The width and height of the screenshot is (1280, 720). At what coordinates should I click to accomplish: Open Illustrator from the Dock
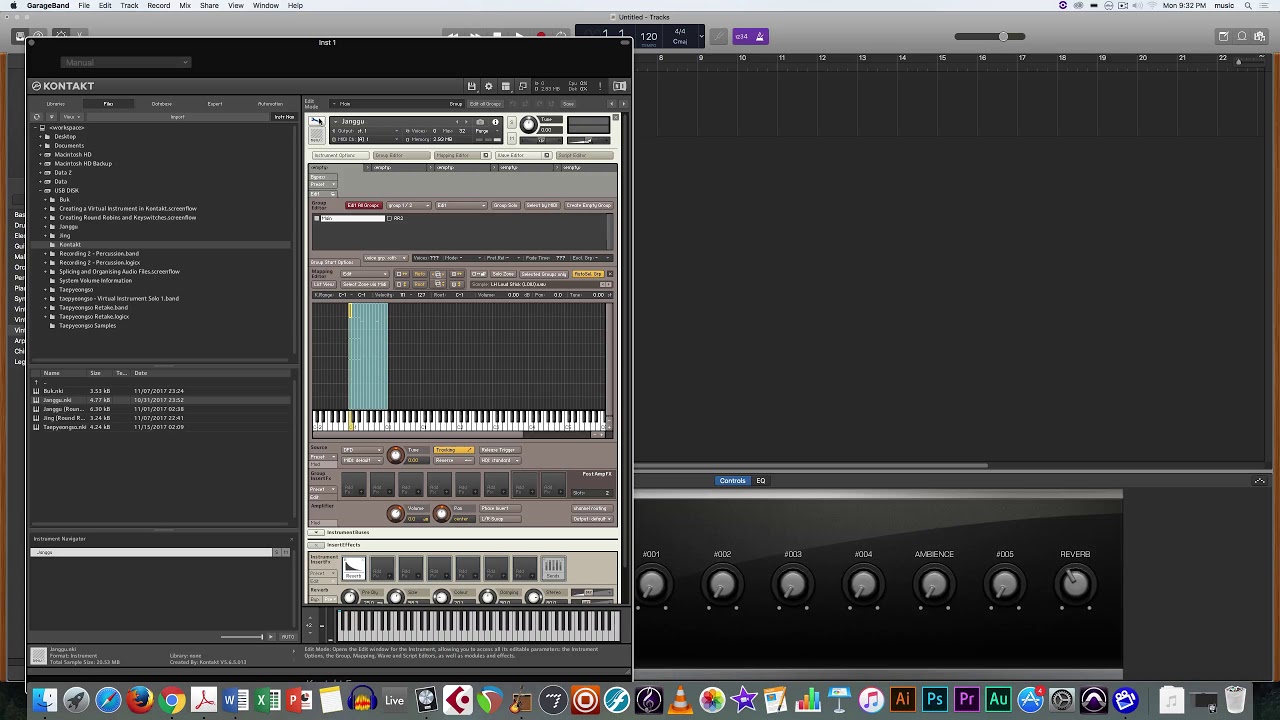902,700
